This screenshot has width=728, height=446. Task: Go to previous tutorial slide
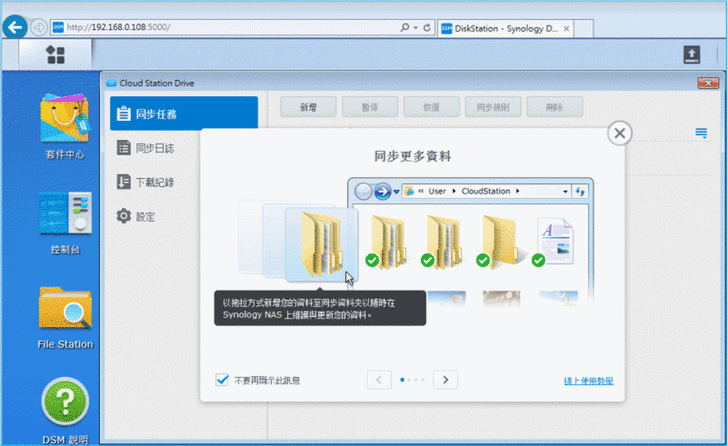tap(379, 380)
